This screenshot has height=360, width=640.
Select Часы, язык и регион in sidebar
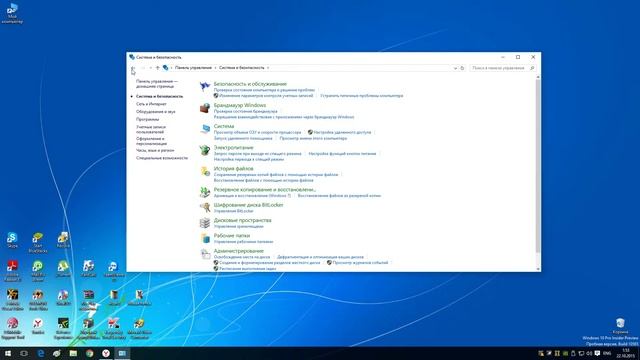(155, 150)
